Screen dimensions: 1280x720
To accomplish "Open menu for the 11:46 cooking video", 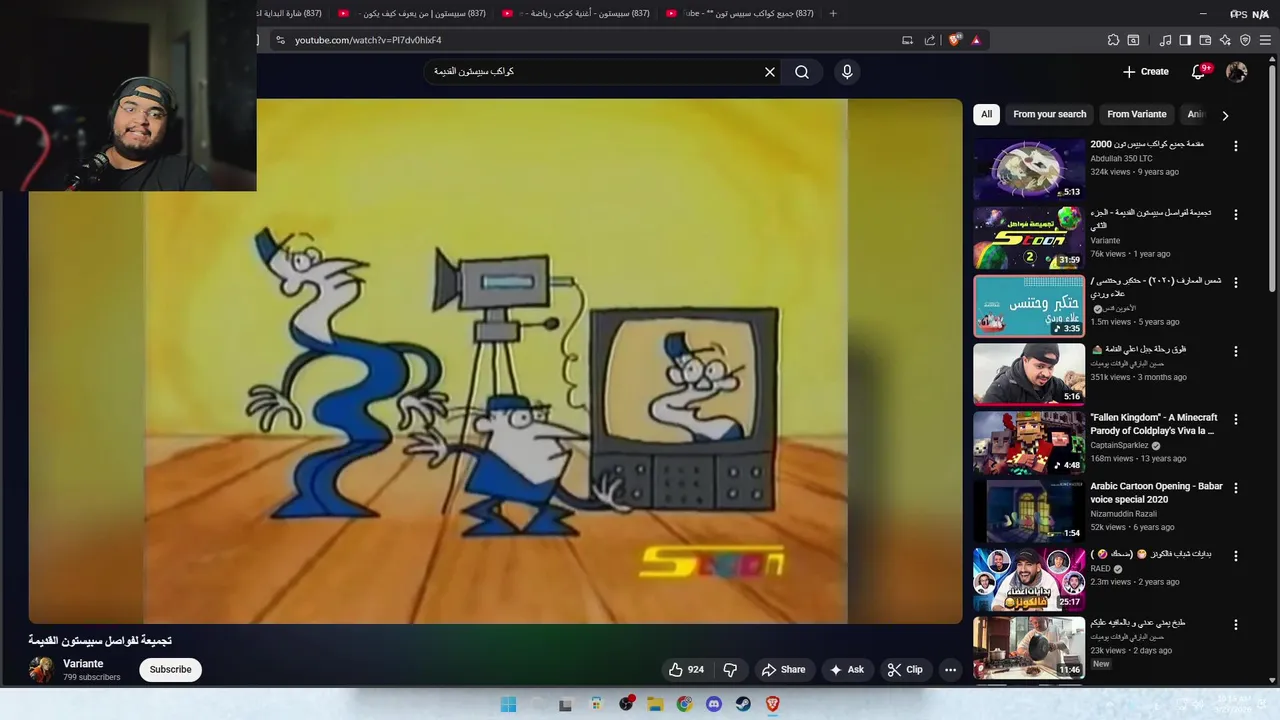I will point(1235,625).
